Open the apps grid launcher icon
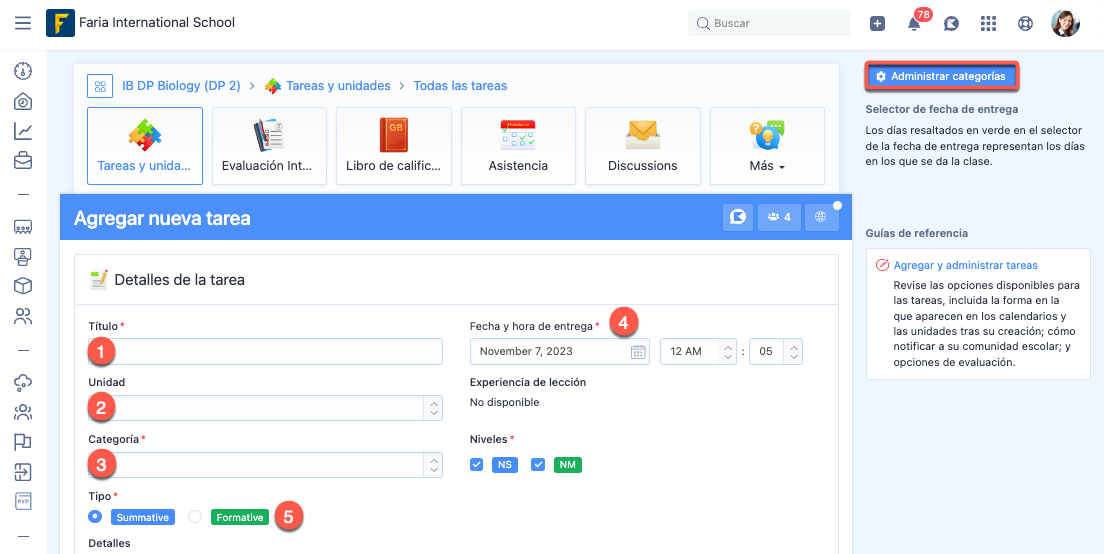The width and height of the screenshot is (1104, 554). point(988,24)
